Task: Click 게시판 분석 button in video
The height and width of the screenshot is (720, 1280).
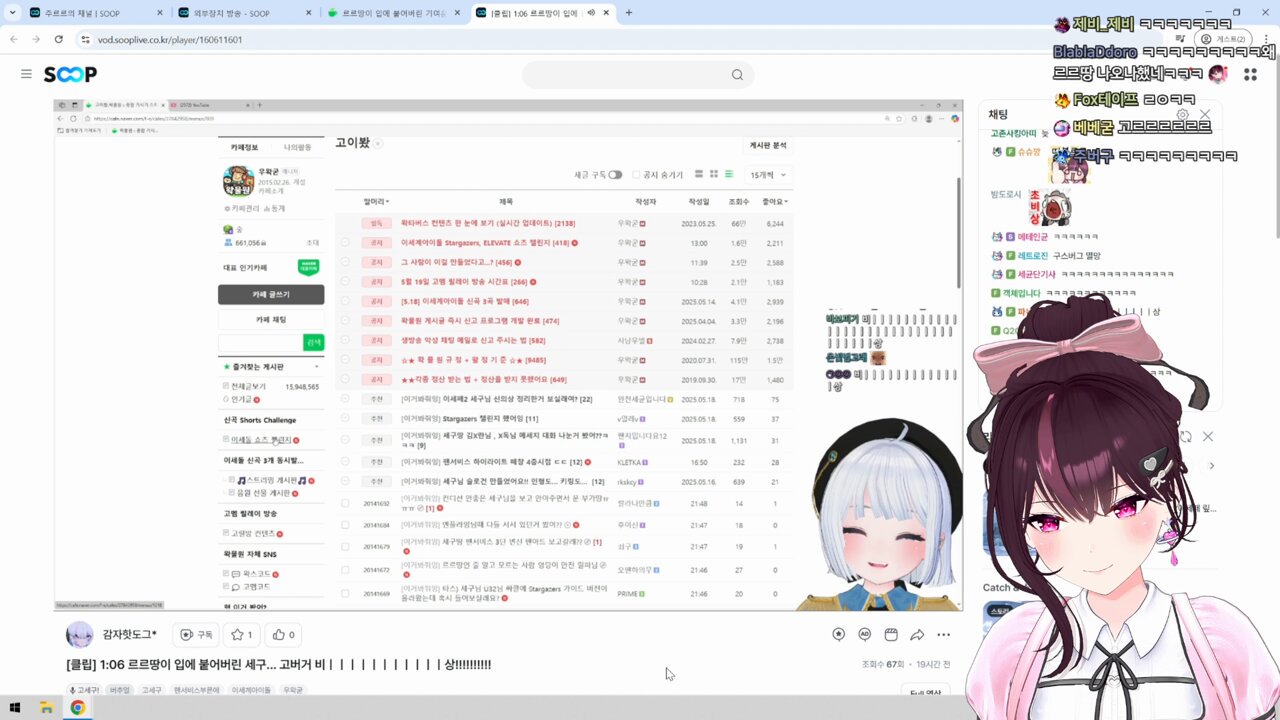Action: pos(768,145)
